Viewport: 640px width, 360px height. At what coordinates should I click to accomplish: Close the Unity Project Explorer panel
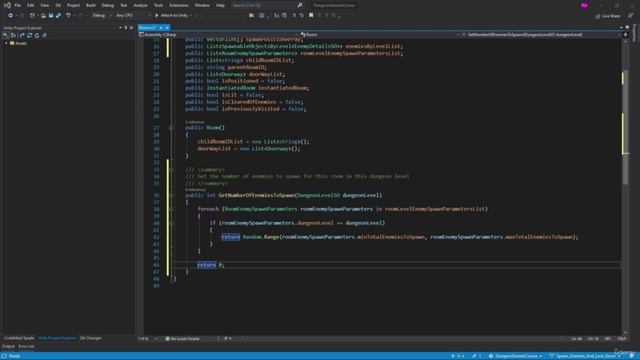(x=131, y=28)
